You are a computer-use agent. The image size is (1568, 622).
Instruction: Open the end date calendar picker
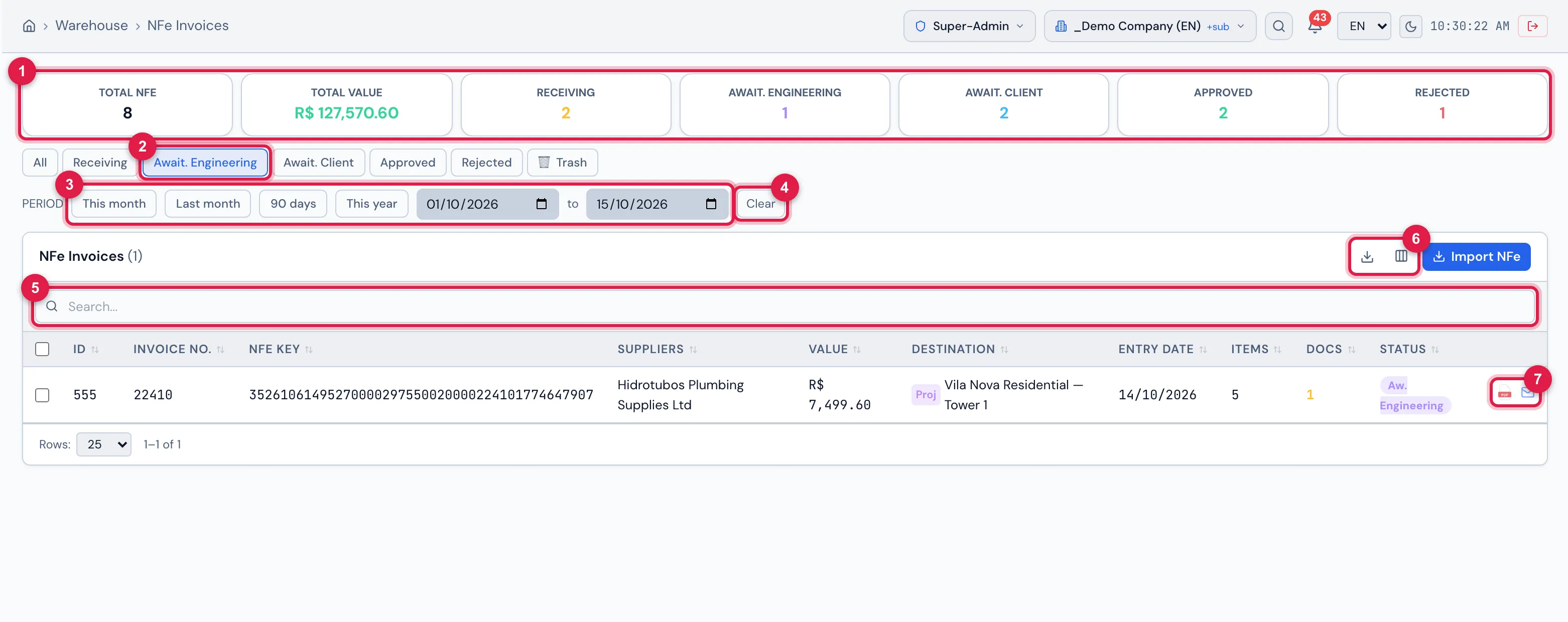pos(711,204)
